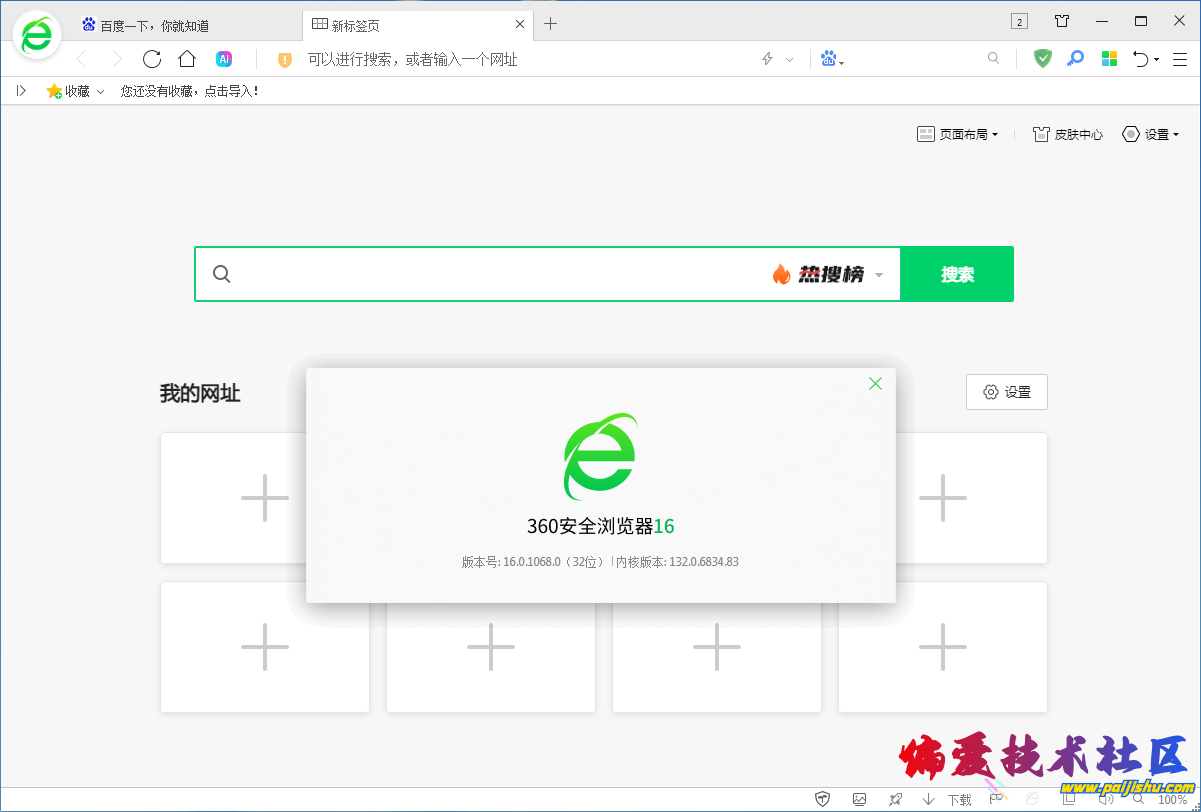Click the green 搜索 search button
The height and width of the screenshot is (812, 1201).
[957, 273]
